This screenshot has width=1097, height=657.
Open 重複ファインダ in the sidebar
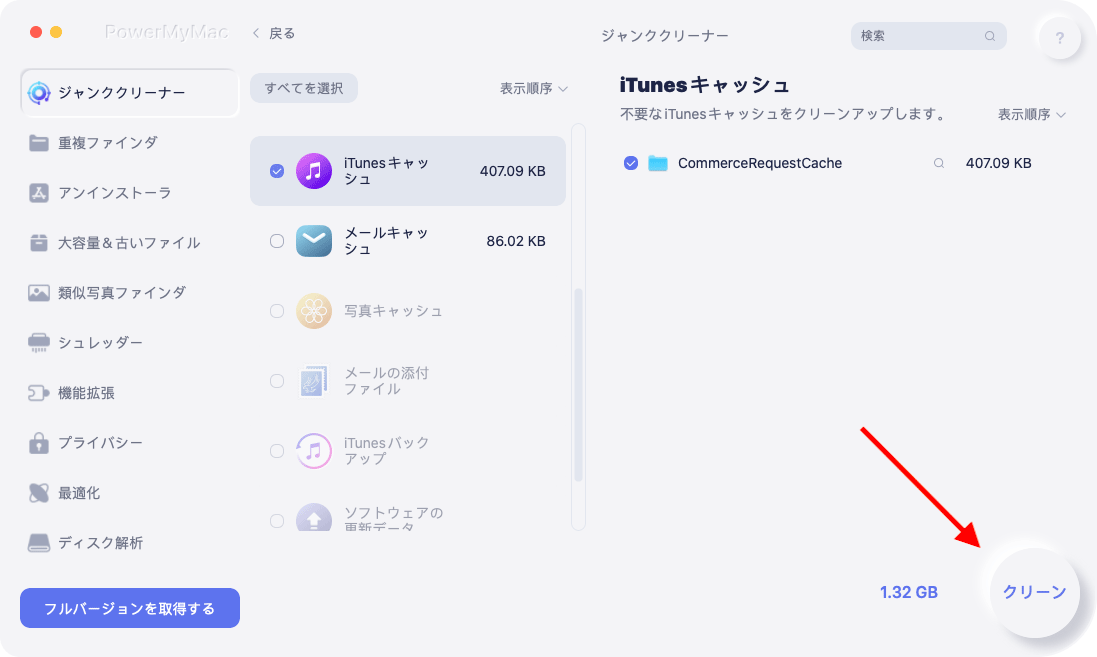pyautogui.click(x=107, y=143)
